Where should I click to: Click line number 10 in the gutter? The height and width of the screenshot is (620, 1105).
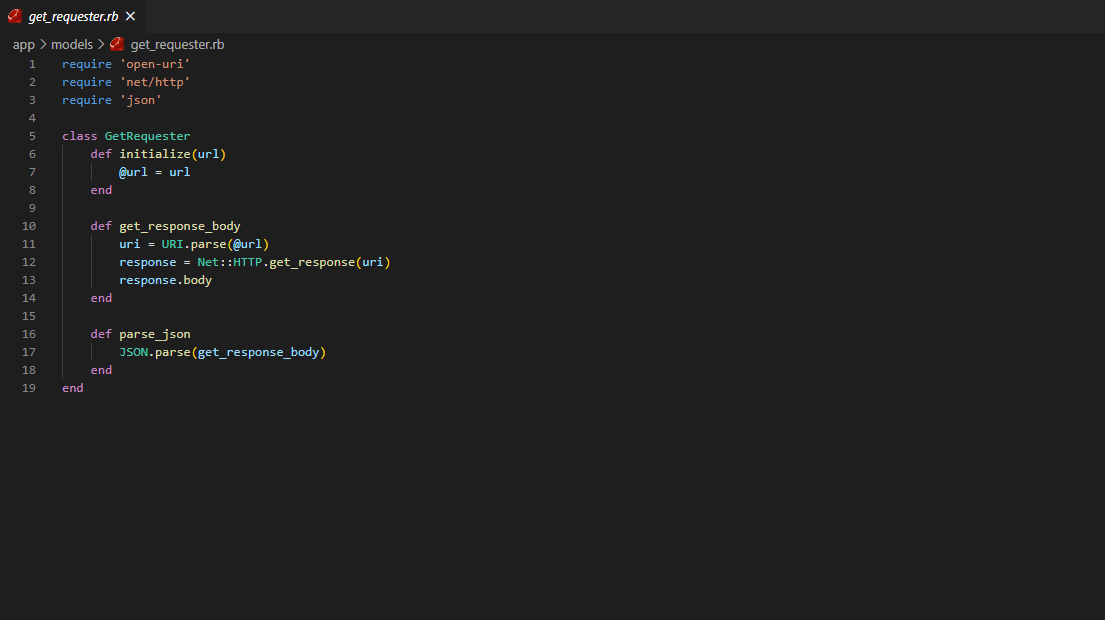point(29,225)
